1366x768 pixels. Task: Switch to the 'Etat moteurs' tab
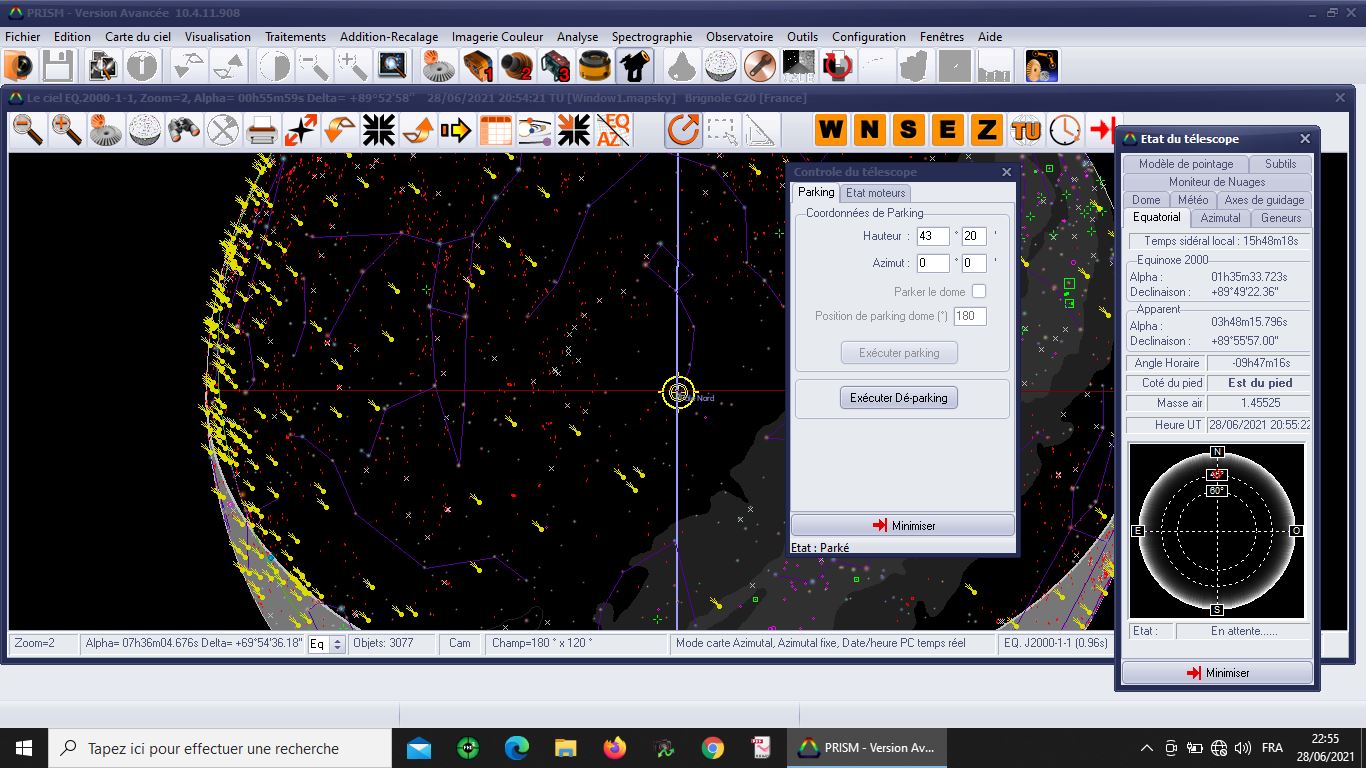click(875, 193)
